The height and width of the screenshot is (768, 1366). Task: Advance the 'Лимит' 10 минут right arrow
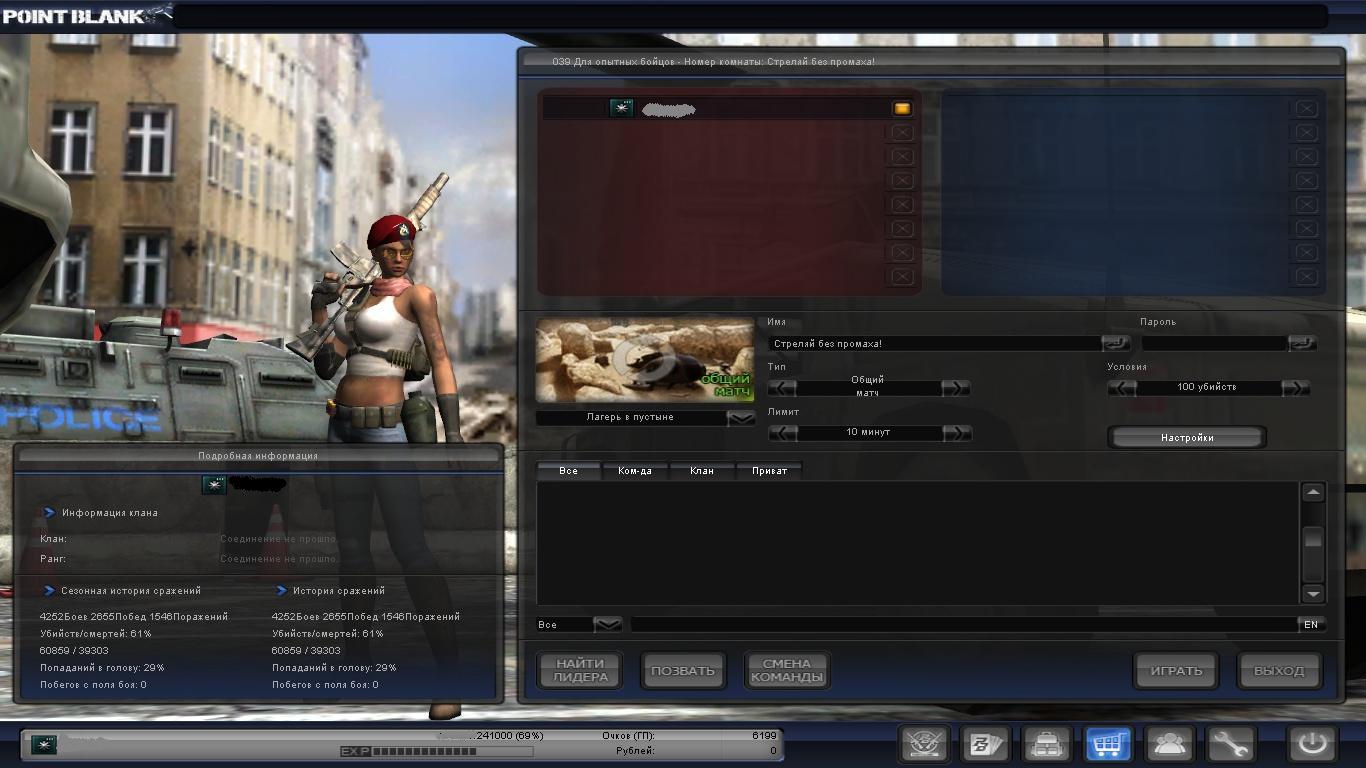[x=956, y=433]
